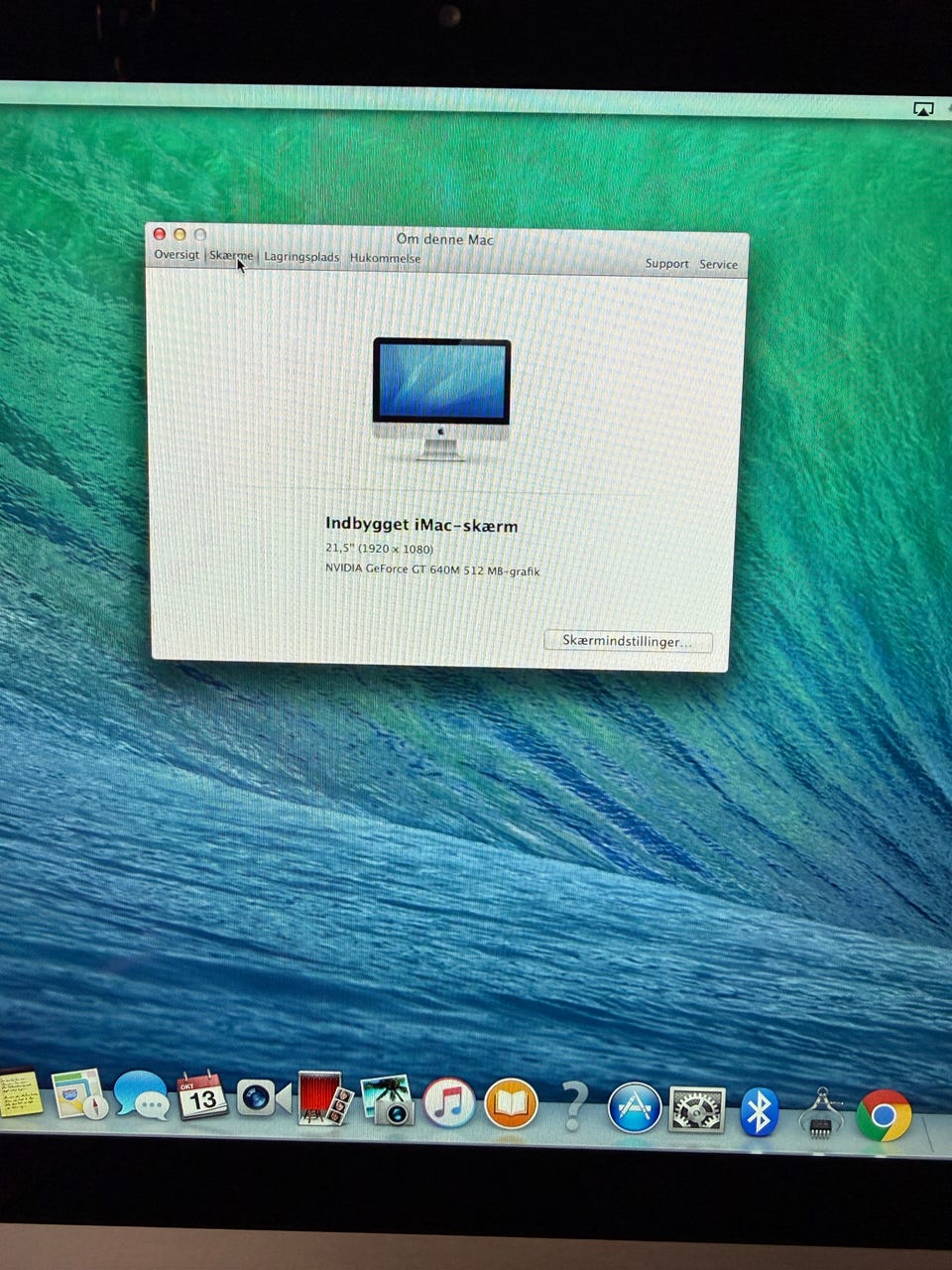The height and width of the screenshot is (1270, 952).
Task: Click the 21,5" (1920 x 1080) text
Action: point(379,549)
